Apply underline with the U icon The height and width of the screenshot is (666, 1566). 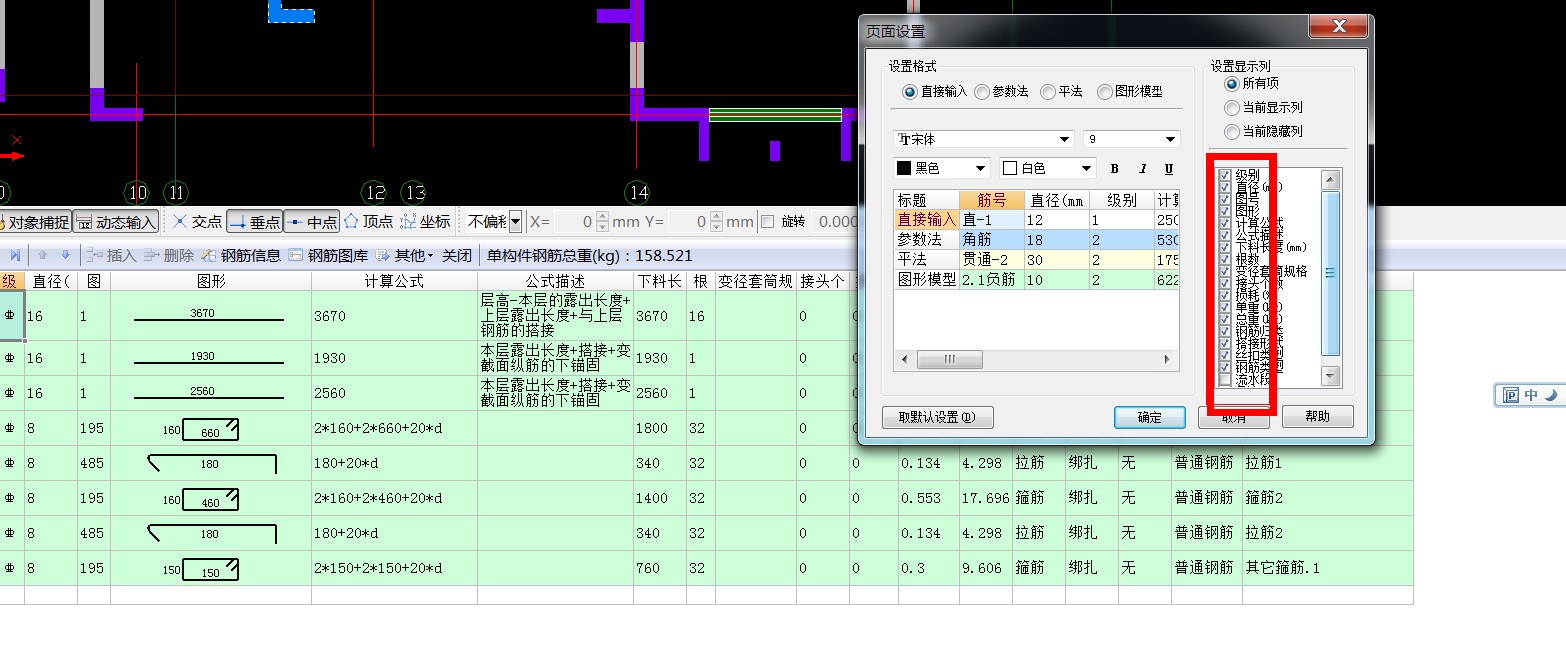tap(1168, 169)
